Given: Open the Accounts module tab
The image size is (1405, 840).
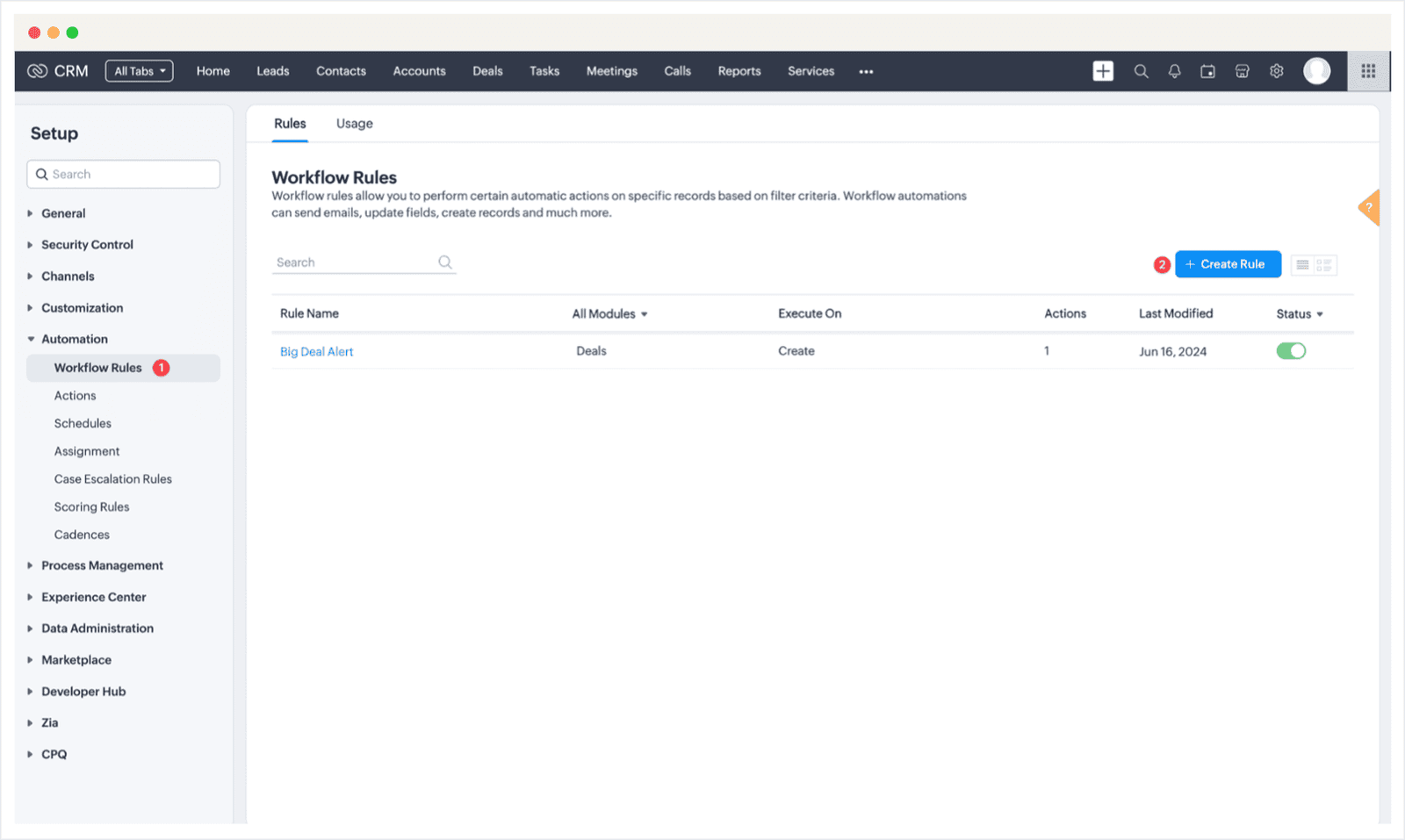Looking at the screenshot, I should point(419,71).
